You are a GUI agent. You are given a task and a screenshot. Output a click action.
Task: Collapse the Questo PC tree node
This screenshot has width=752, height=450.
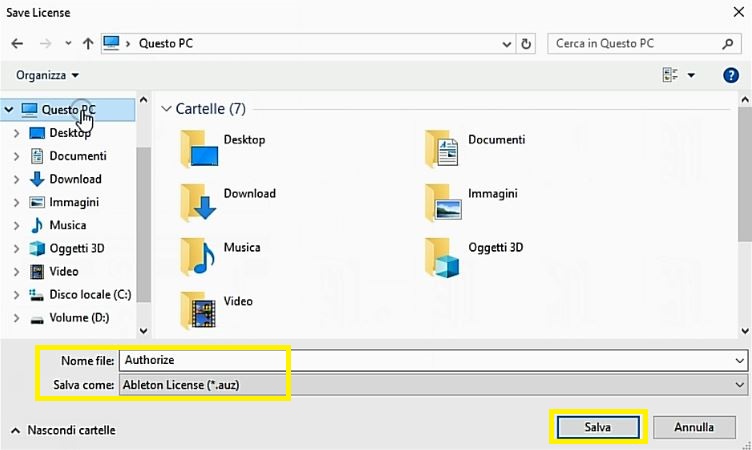(9, 110)
